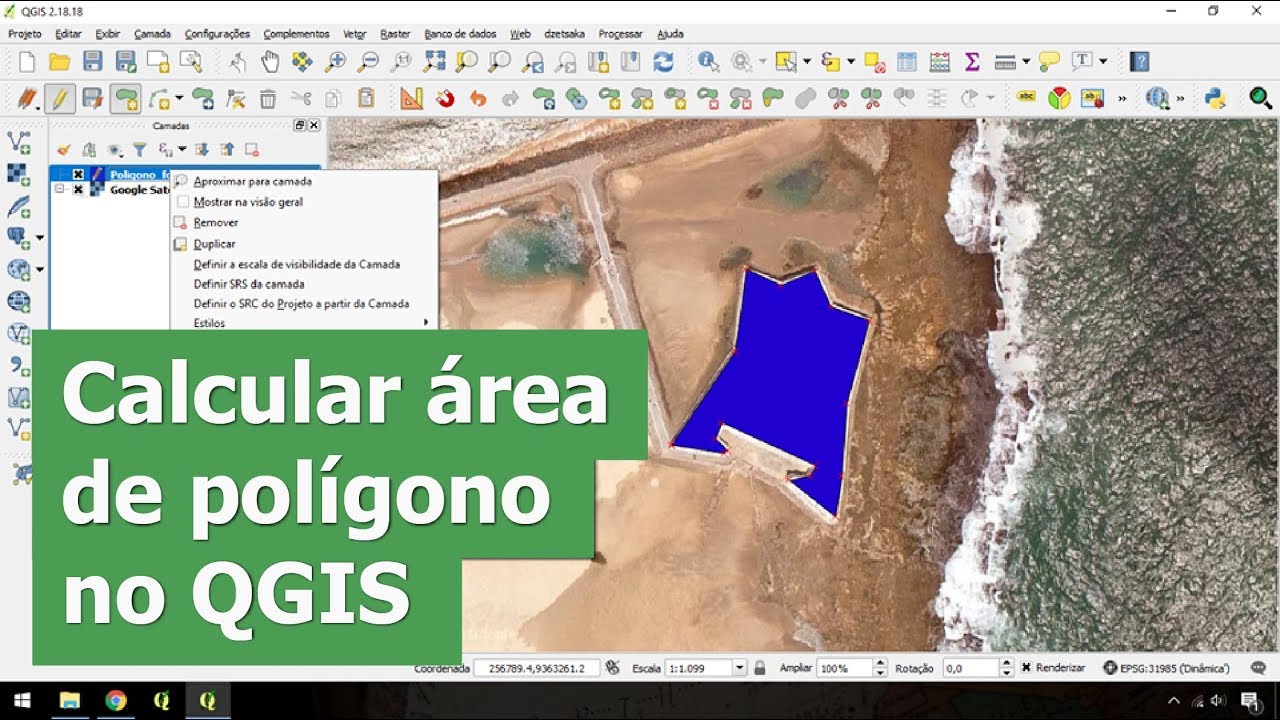Click the Zoom Out magnifier tool
1280x720 pixels.
368,62
